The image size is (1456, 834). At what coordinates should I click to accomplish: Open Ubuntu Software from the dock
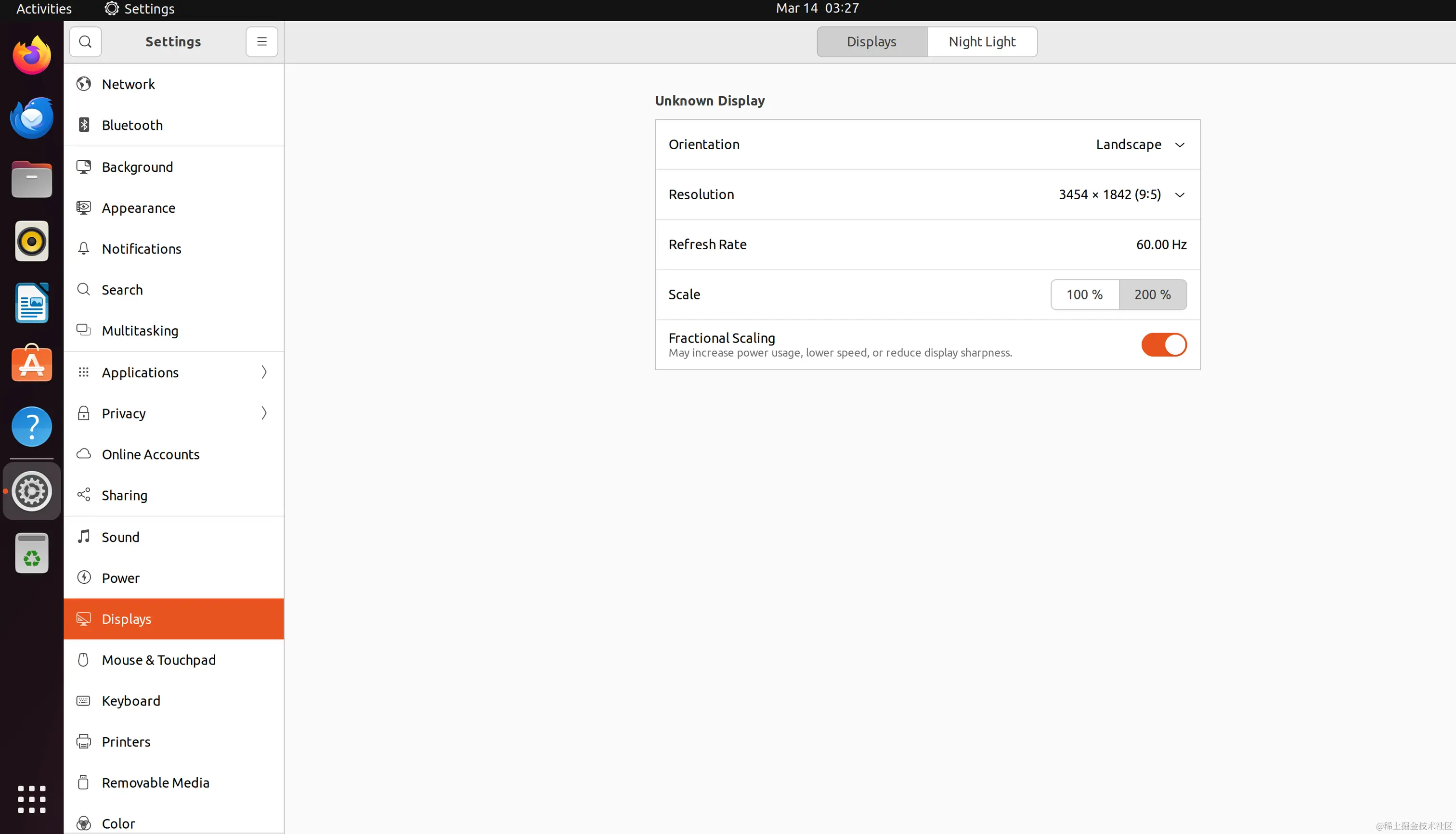click(x=31, y=363)
